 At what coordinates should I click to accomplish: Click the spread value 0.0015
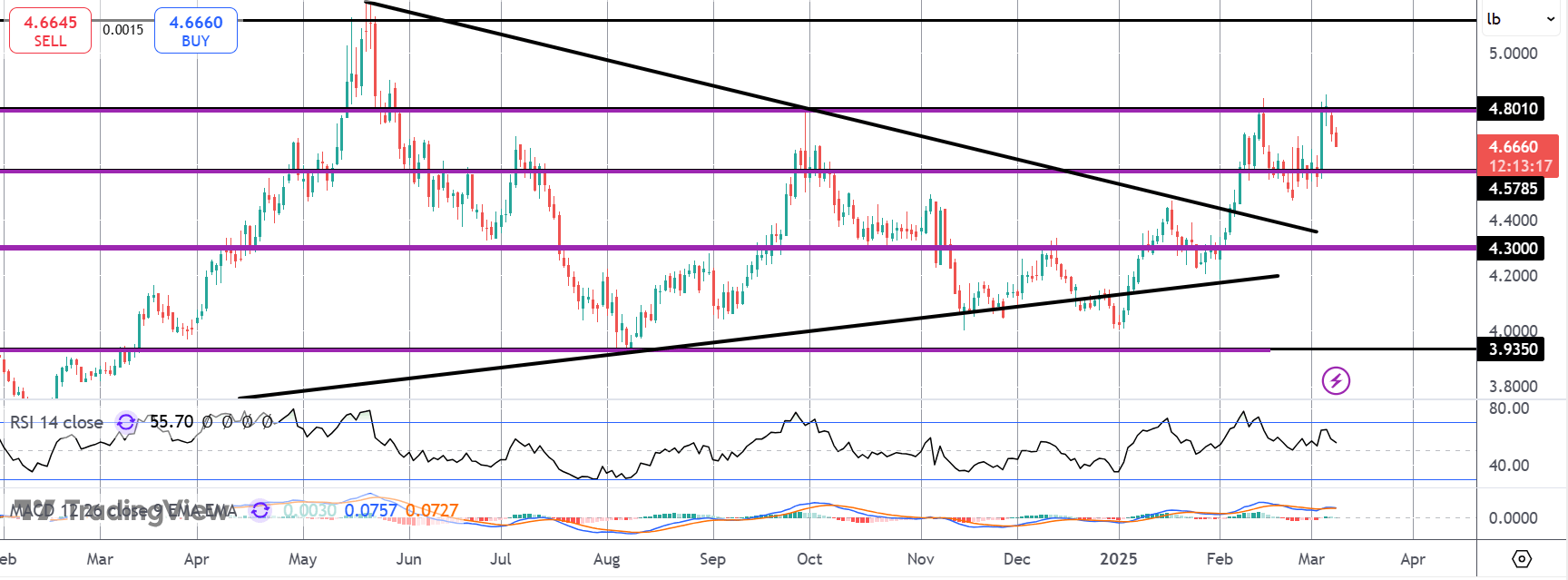[x=122, y=30]
